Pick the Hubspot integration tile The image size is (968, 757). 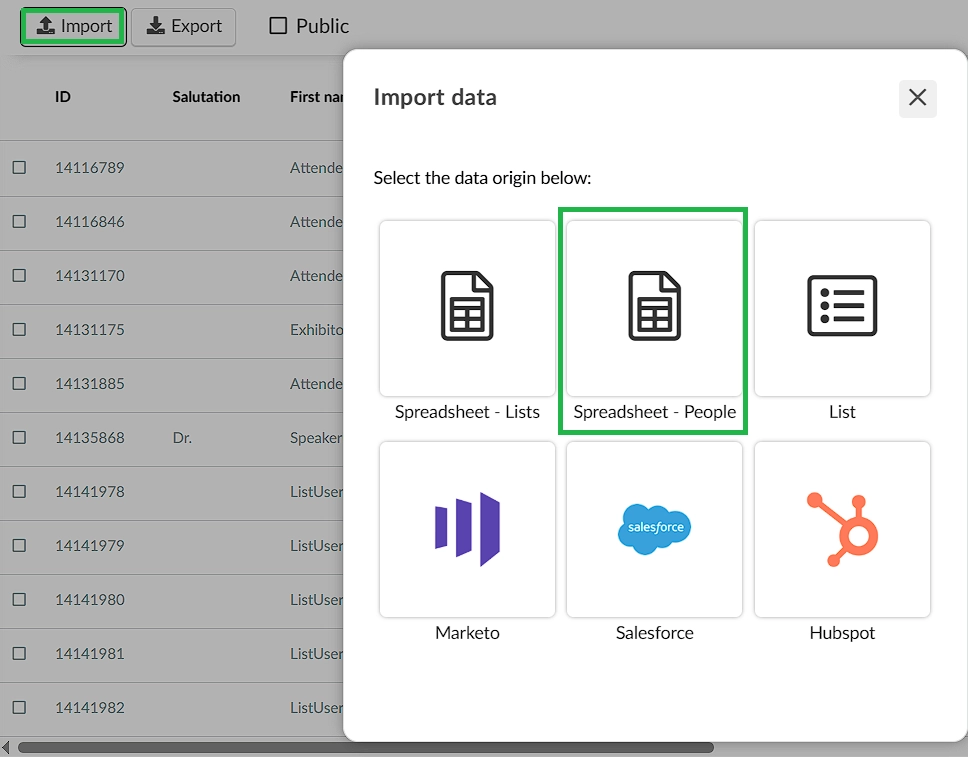pyautogui.click(x=842, y=529)
